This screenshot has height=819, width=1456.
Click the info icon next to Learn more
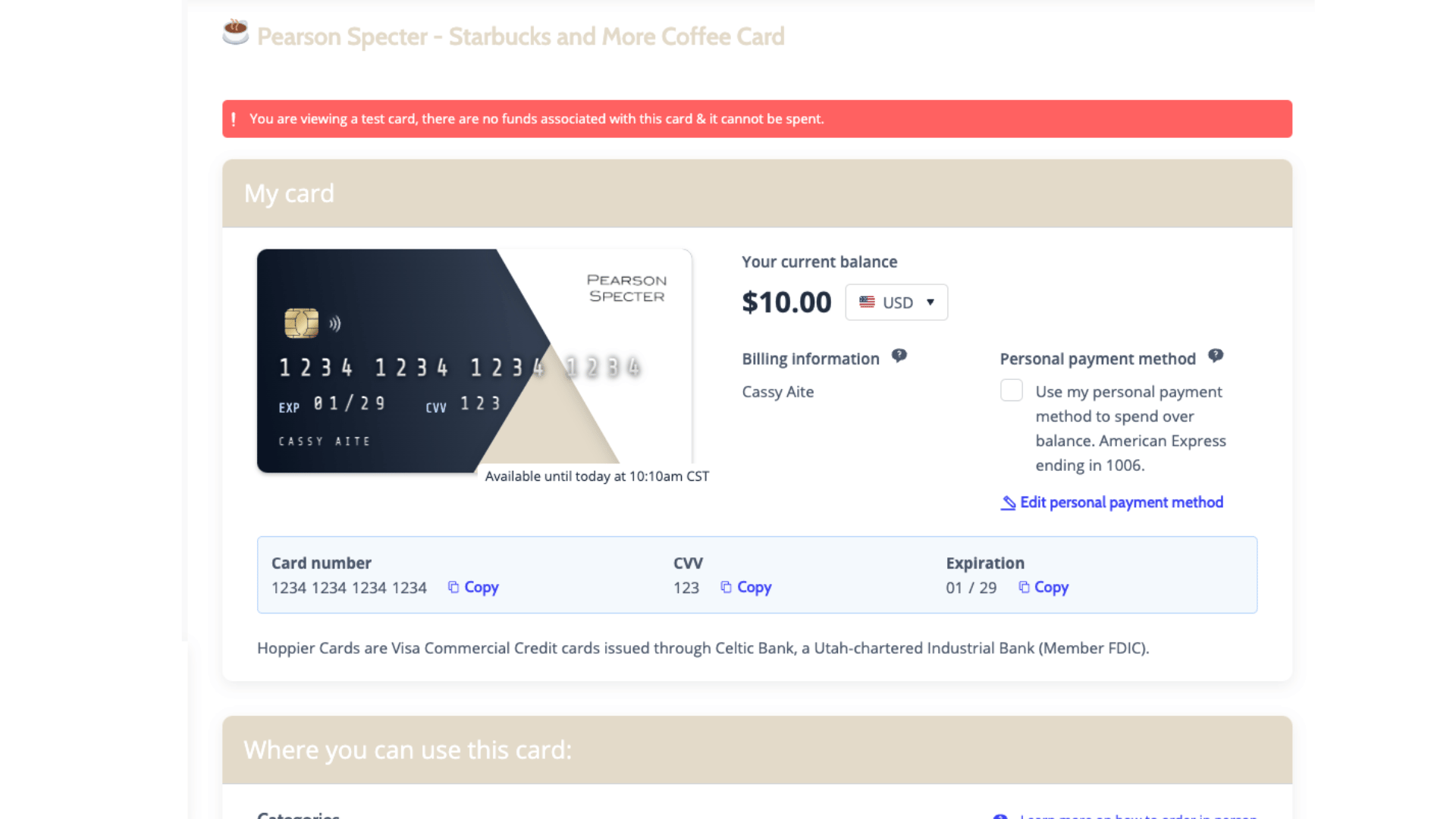point(1000,817)
